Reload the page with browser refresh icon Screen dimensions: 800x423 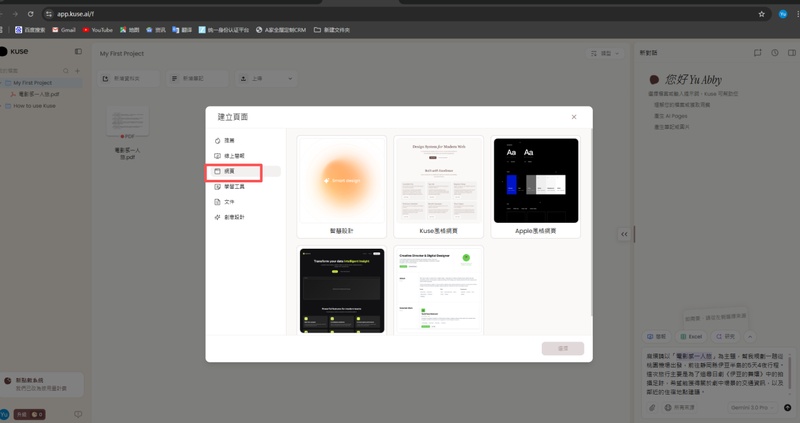pos(31,14)
